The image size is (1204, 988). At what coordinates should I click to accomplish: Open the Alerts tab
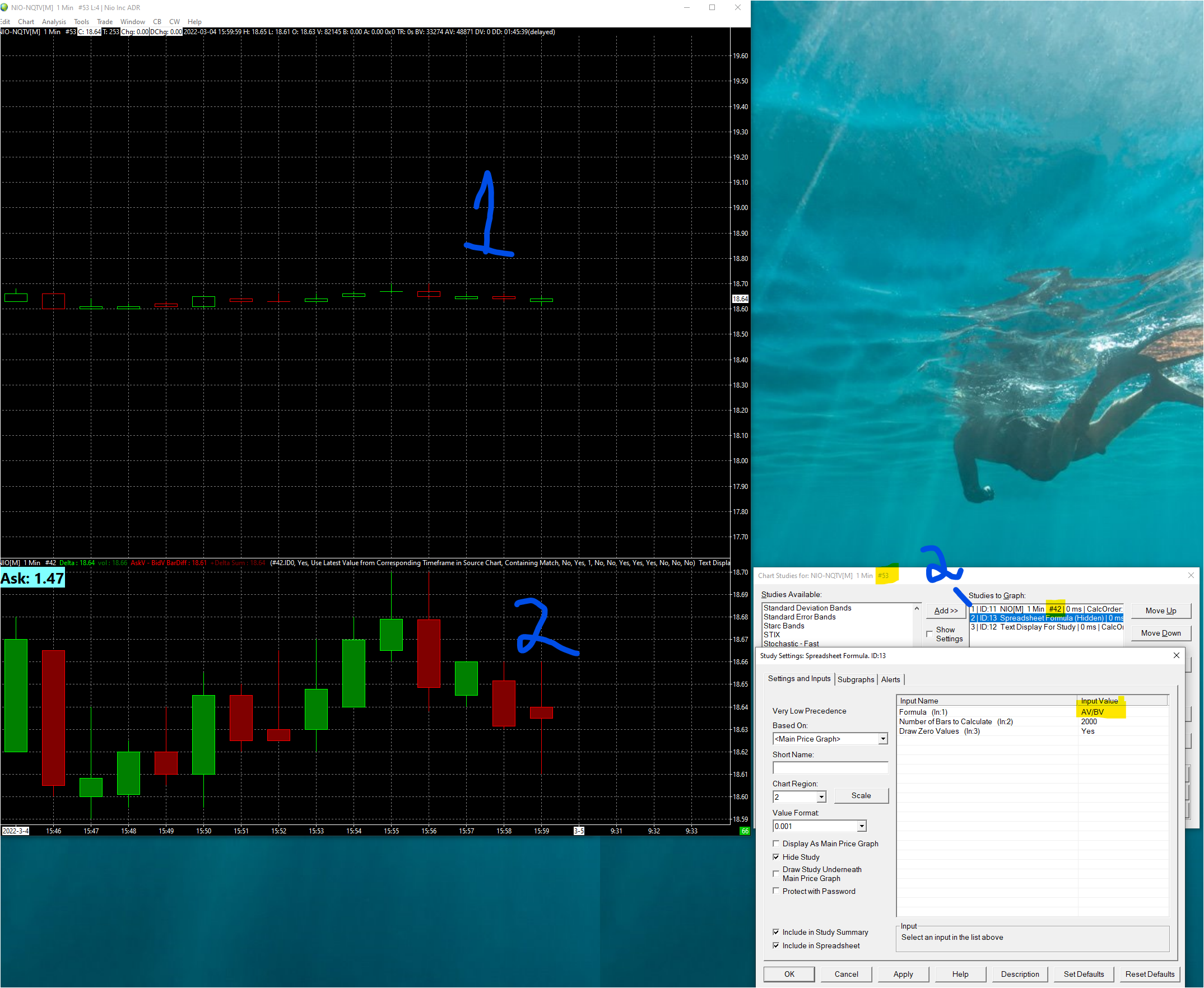(890, 679)
